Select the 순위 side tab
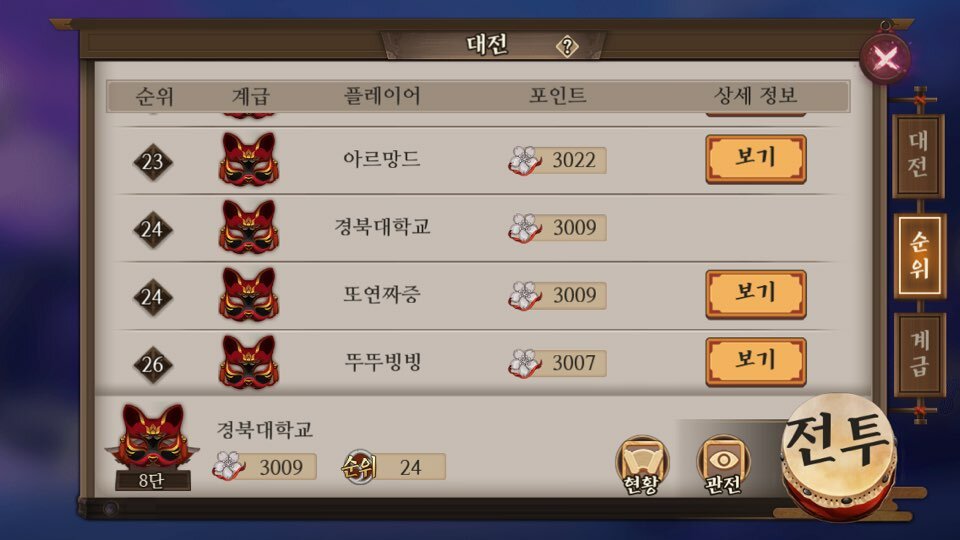This screenshot has width=960, height=540. pos(920,256)
